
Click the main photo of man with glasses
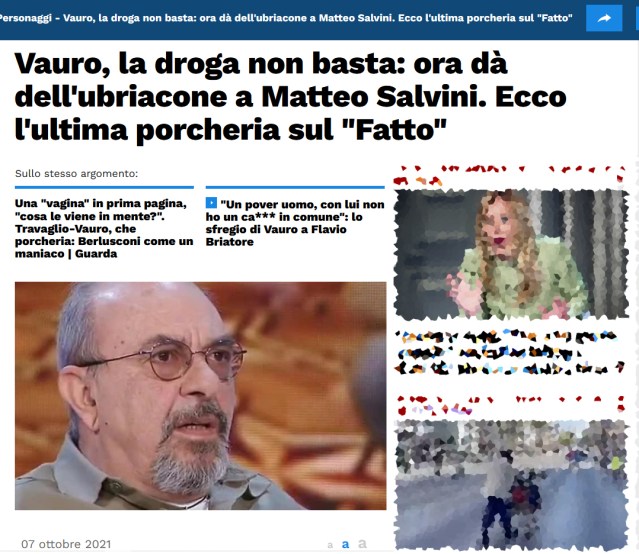(201, 396)
